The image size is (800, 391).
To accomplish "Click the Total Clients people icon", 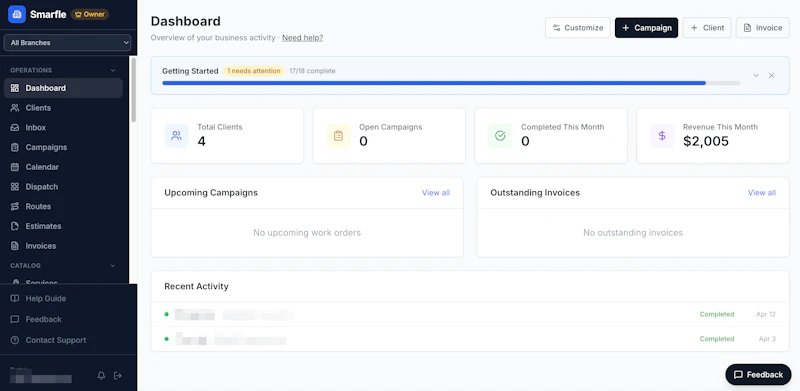I will 177,136.
